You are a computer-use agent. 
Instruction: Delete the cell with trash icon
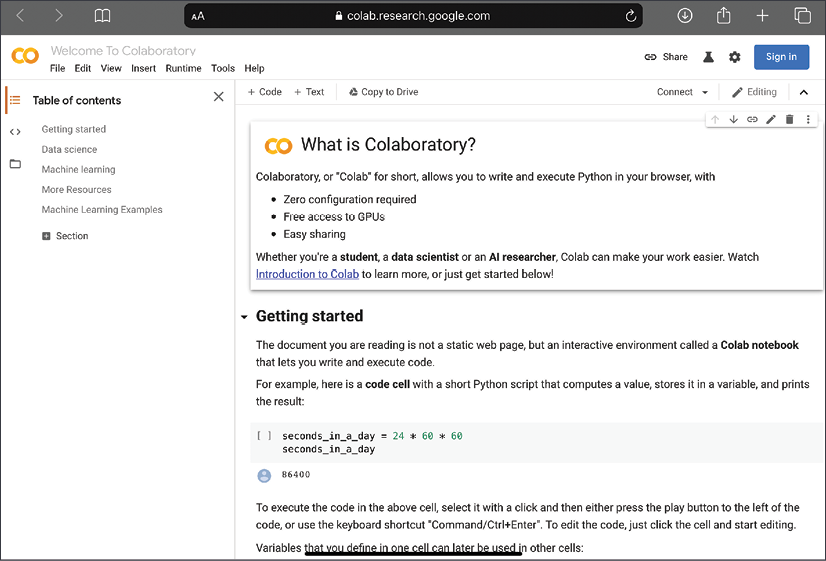789,120
